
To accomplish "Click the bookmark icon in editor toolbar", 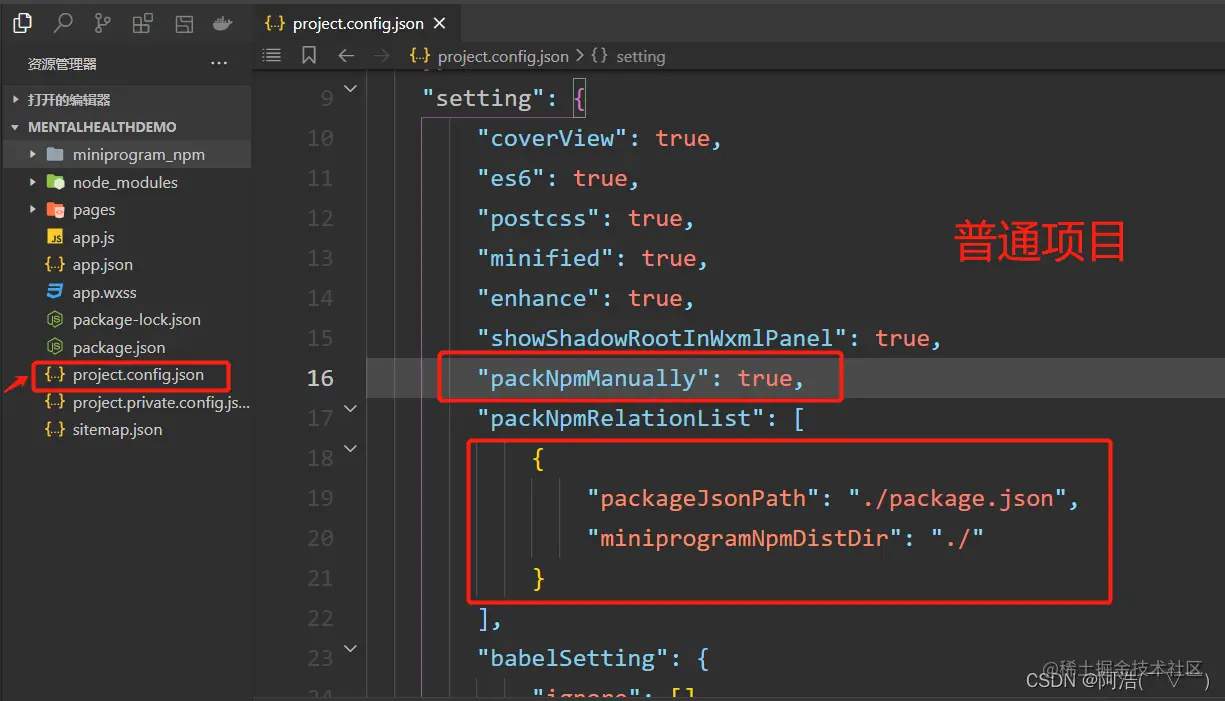I will [x=309, y=56].
